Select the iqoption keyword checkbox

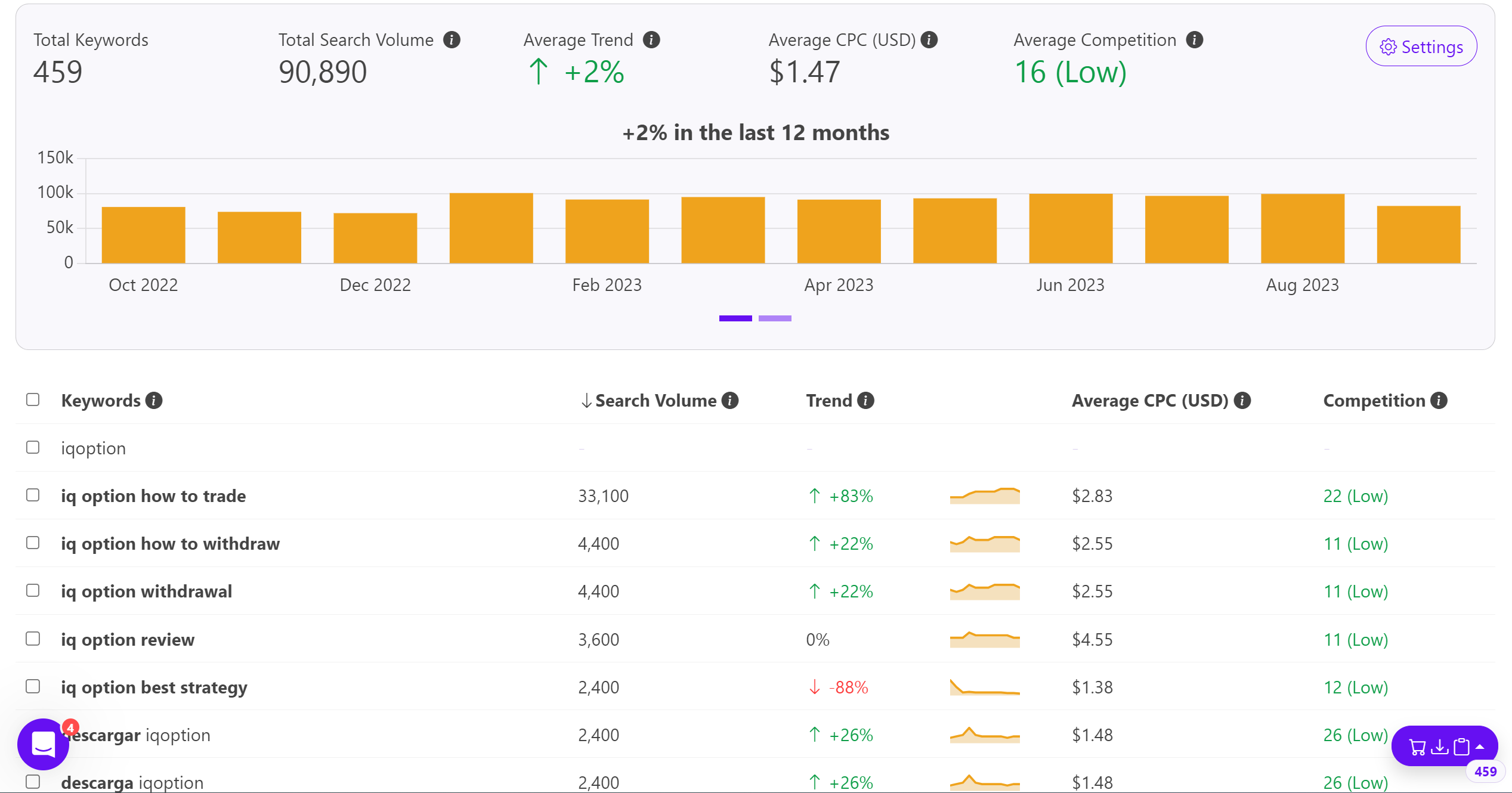coord(33,447)
